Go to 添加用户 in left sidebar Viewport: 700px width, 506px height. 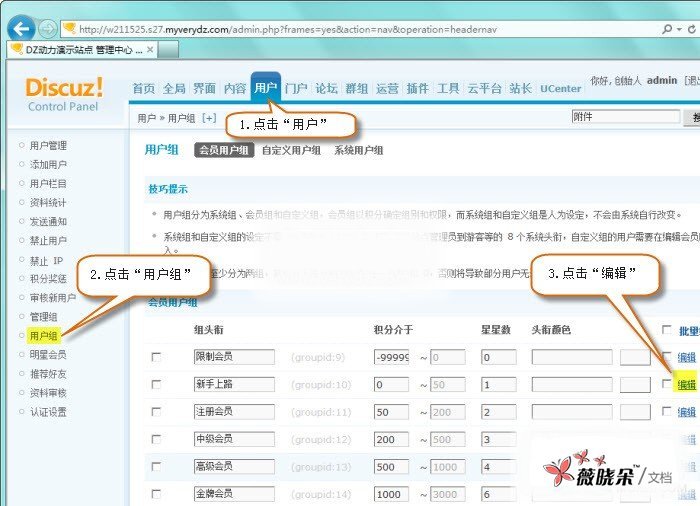(48, 164)
